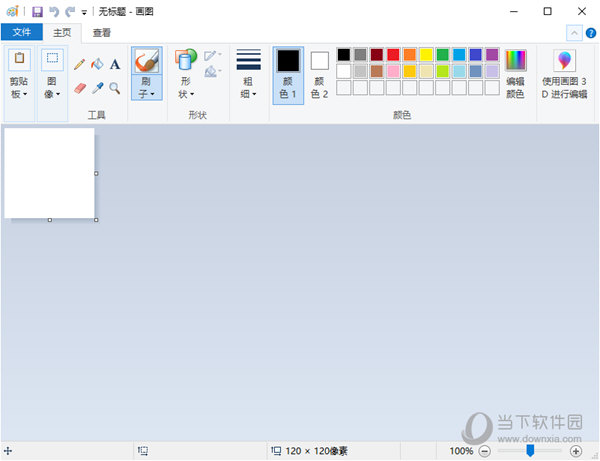The image size is (600, 461).
Task: Select the Eraser tool
Action: [80, 88]
